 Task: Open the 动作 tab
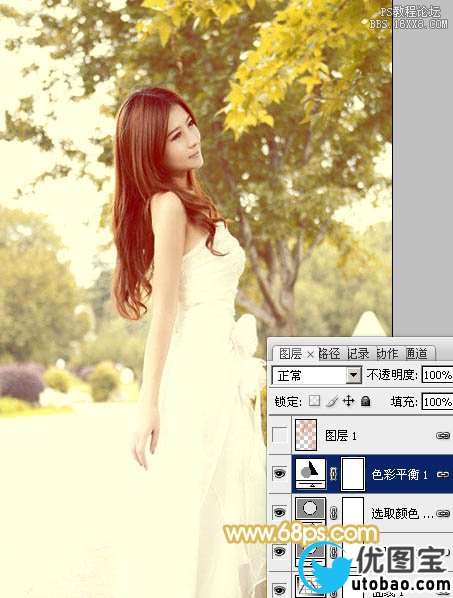[x=387, y=354]
